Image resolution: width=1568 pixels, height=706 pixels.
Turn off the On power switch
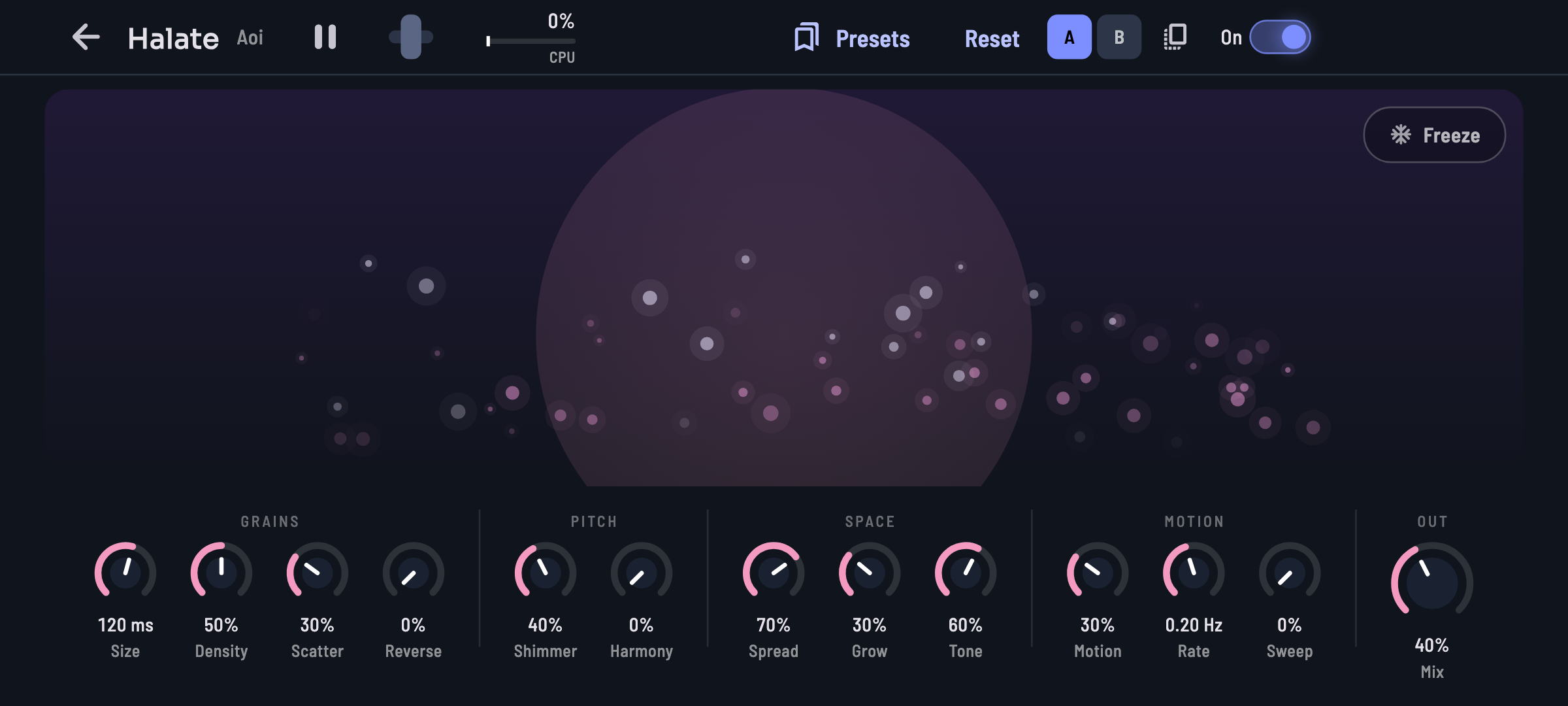[x=1280, y=37]
